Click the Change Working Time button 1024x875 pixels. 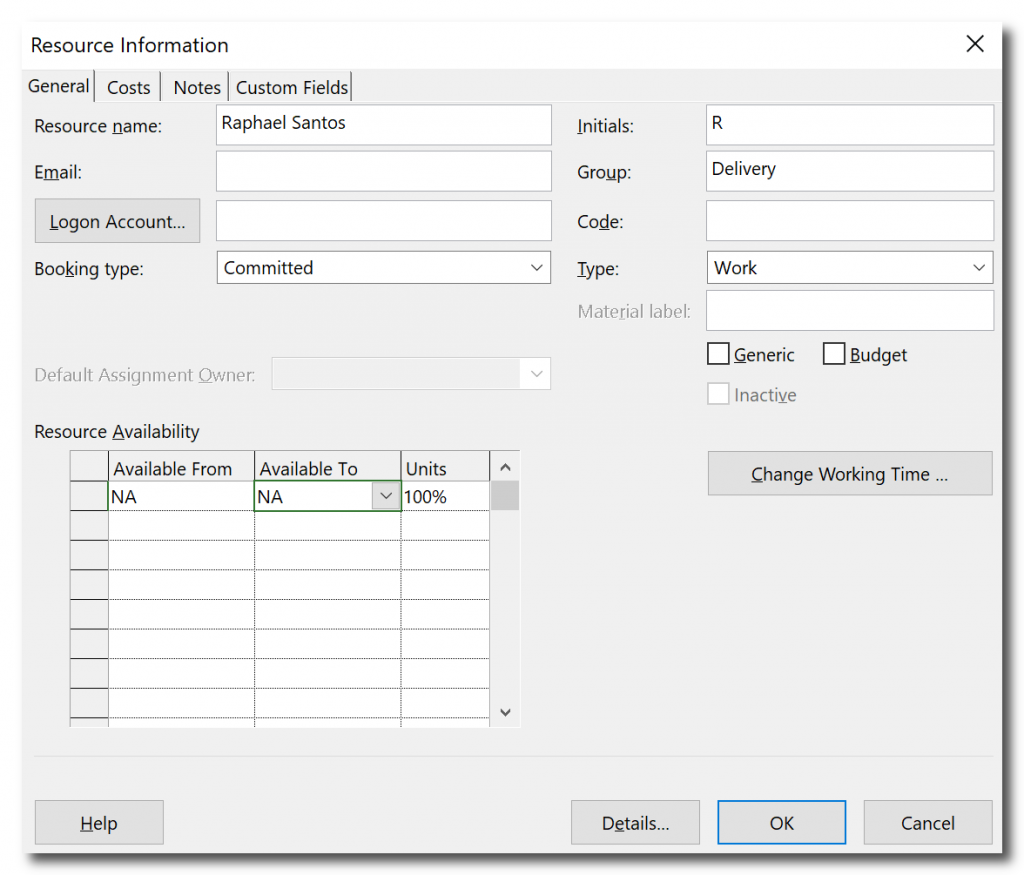[x=850, y=473]
